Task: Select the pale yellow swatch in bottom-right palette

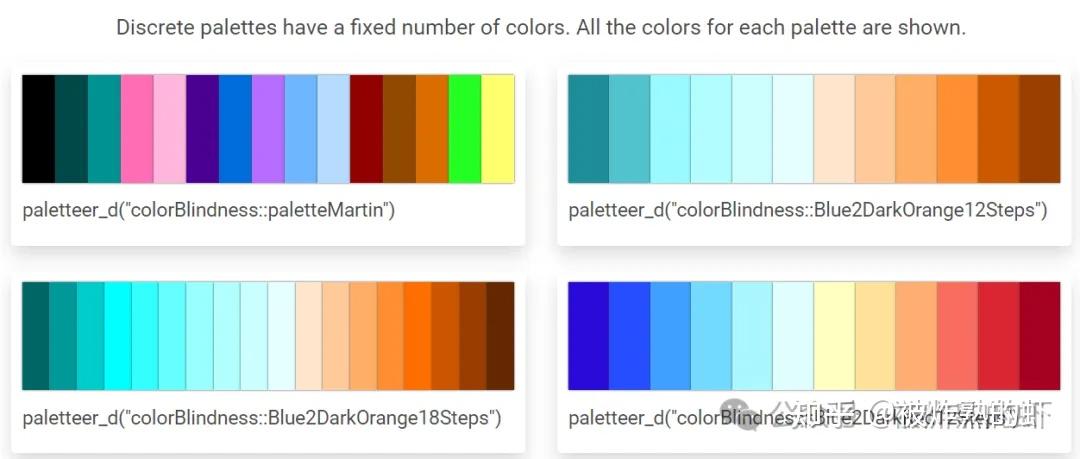Action: coord(835,336)
